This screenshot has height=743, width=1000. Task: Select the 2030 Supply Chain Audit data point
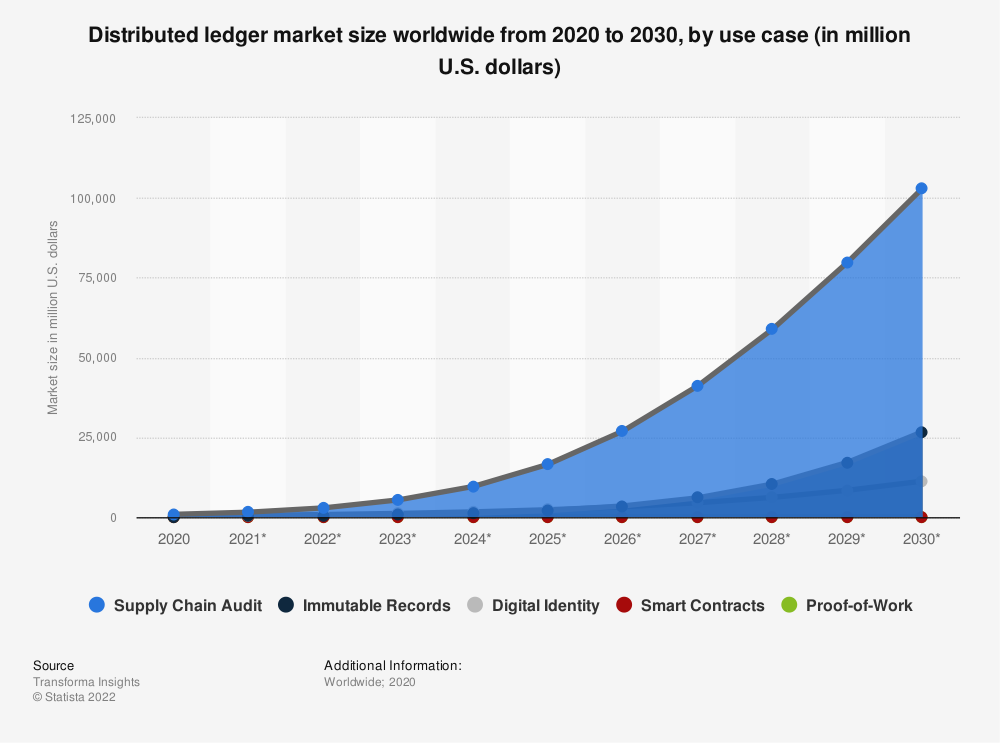(x=920, y=186)
